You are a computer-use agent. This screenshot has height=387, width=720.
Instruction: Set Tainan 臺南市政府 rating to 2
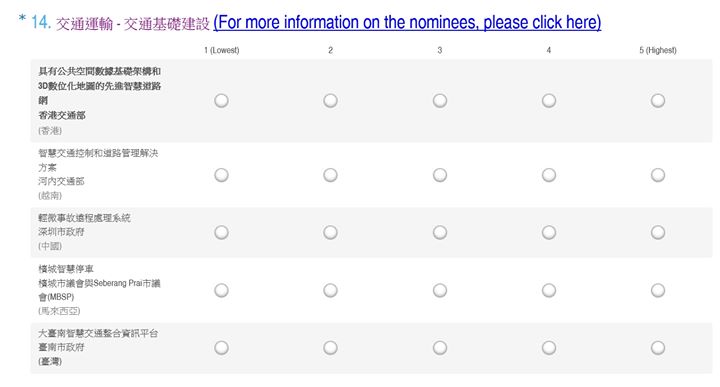pos(330,348)
